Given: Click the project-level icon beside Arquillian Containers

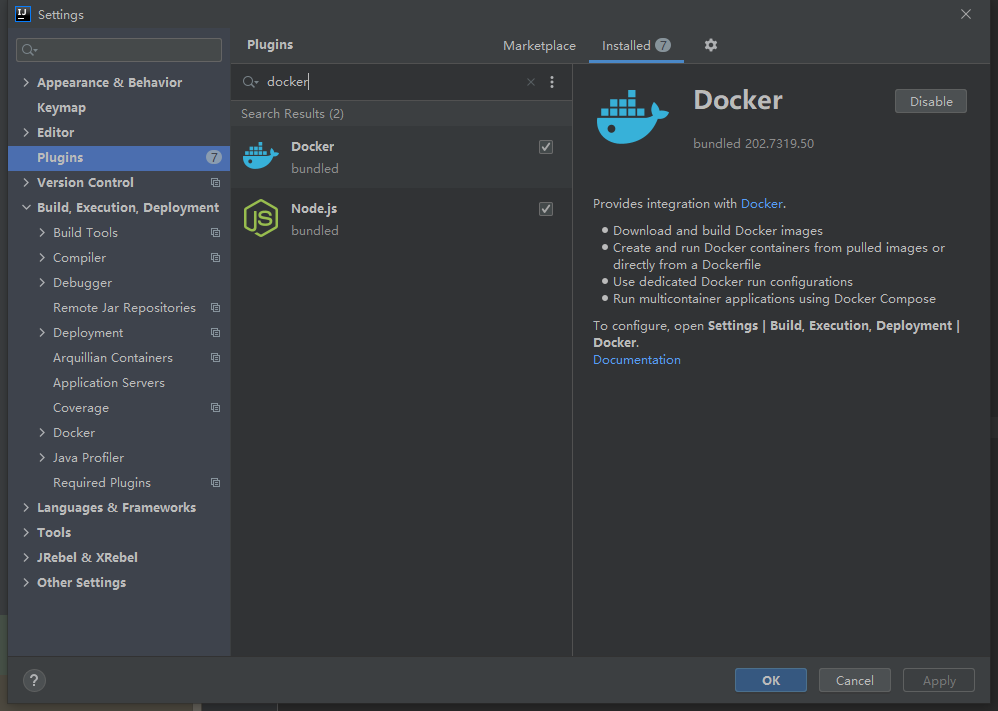Looking at the screenshot, I should point(215,358).
